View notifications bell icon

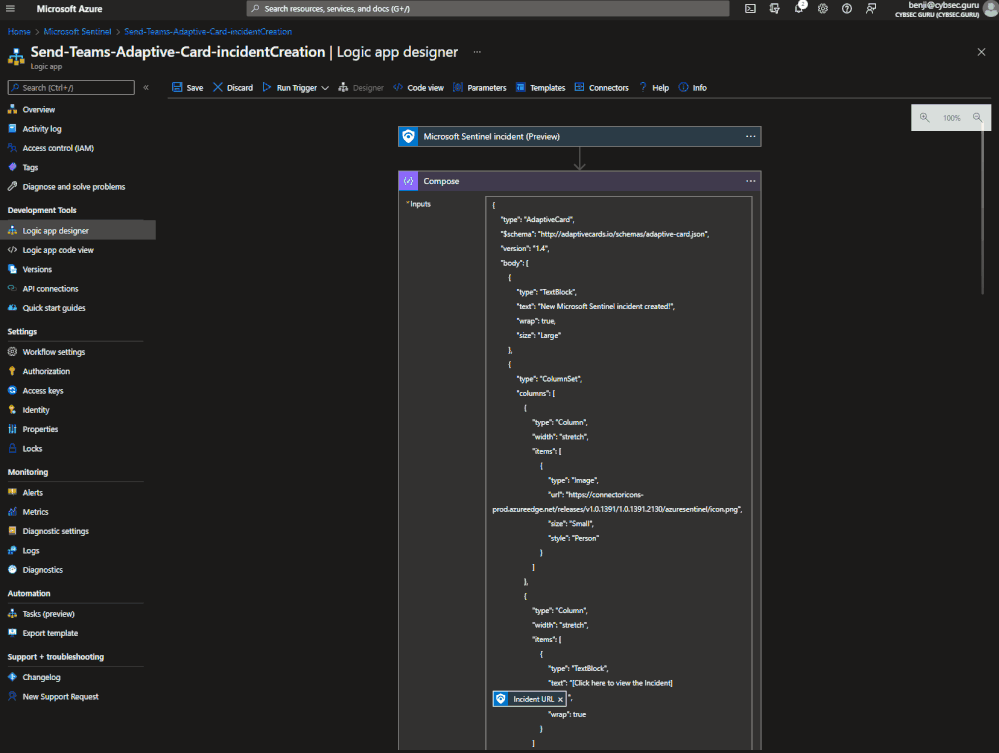[799, 9]
